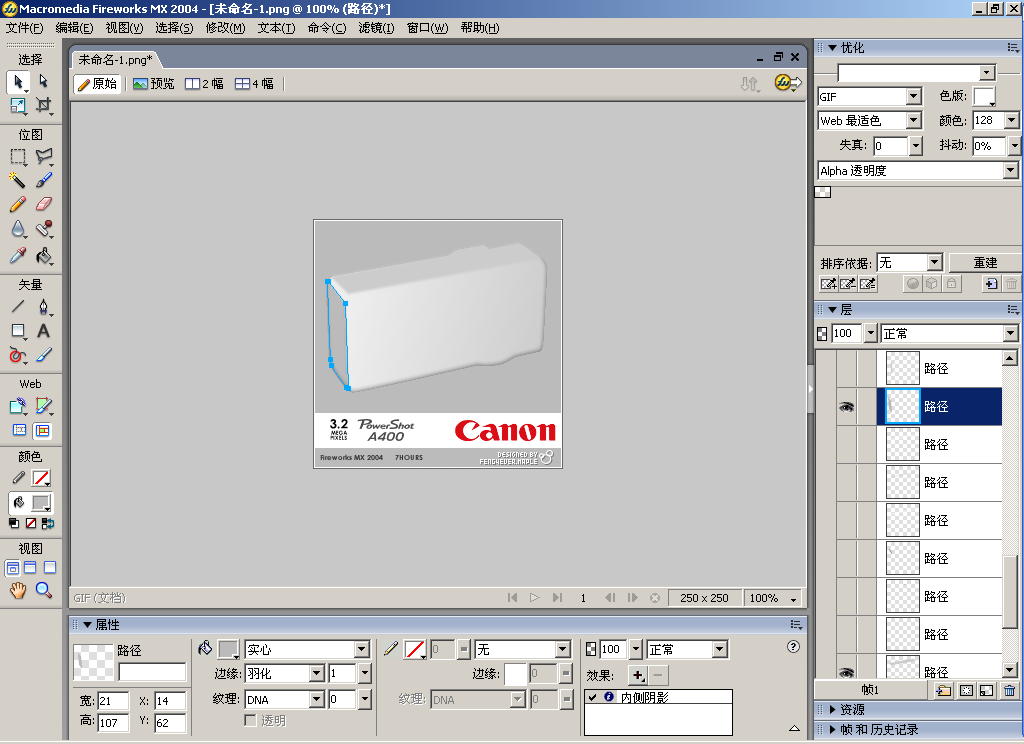Switch to the 4 幅 view tab

click(254, 84)
